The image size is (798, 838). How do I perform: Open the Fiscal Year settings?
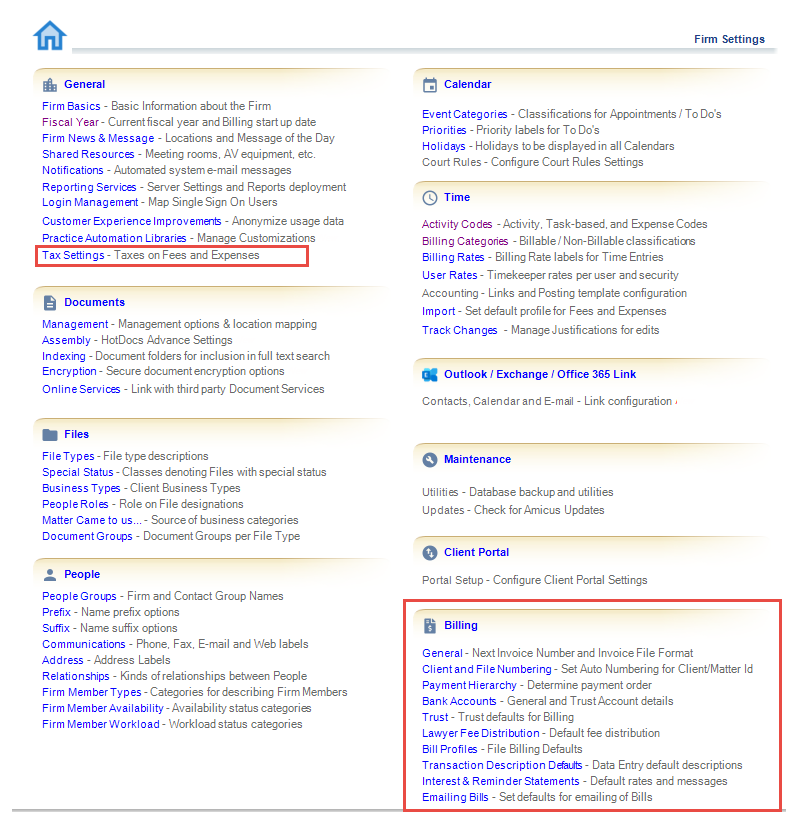click(x=71, y=122)
